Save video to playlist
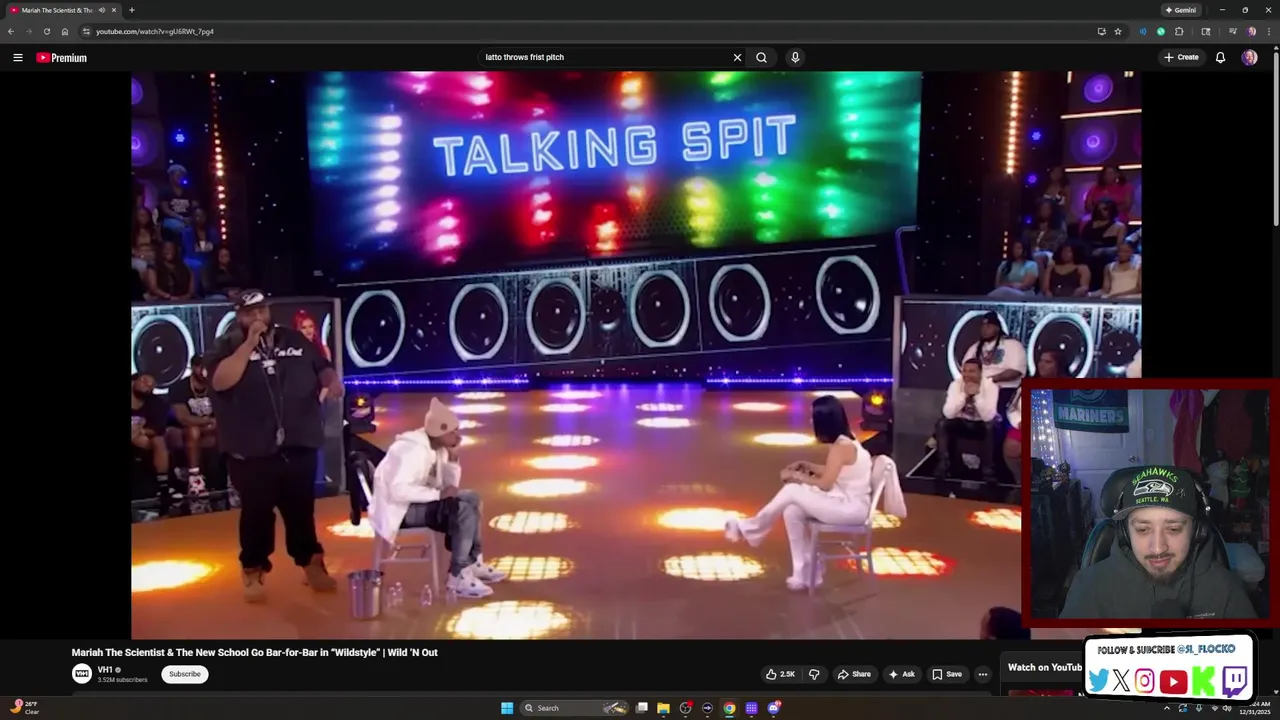 click(x=947, y=674)
